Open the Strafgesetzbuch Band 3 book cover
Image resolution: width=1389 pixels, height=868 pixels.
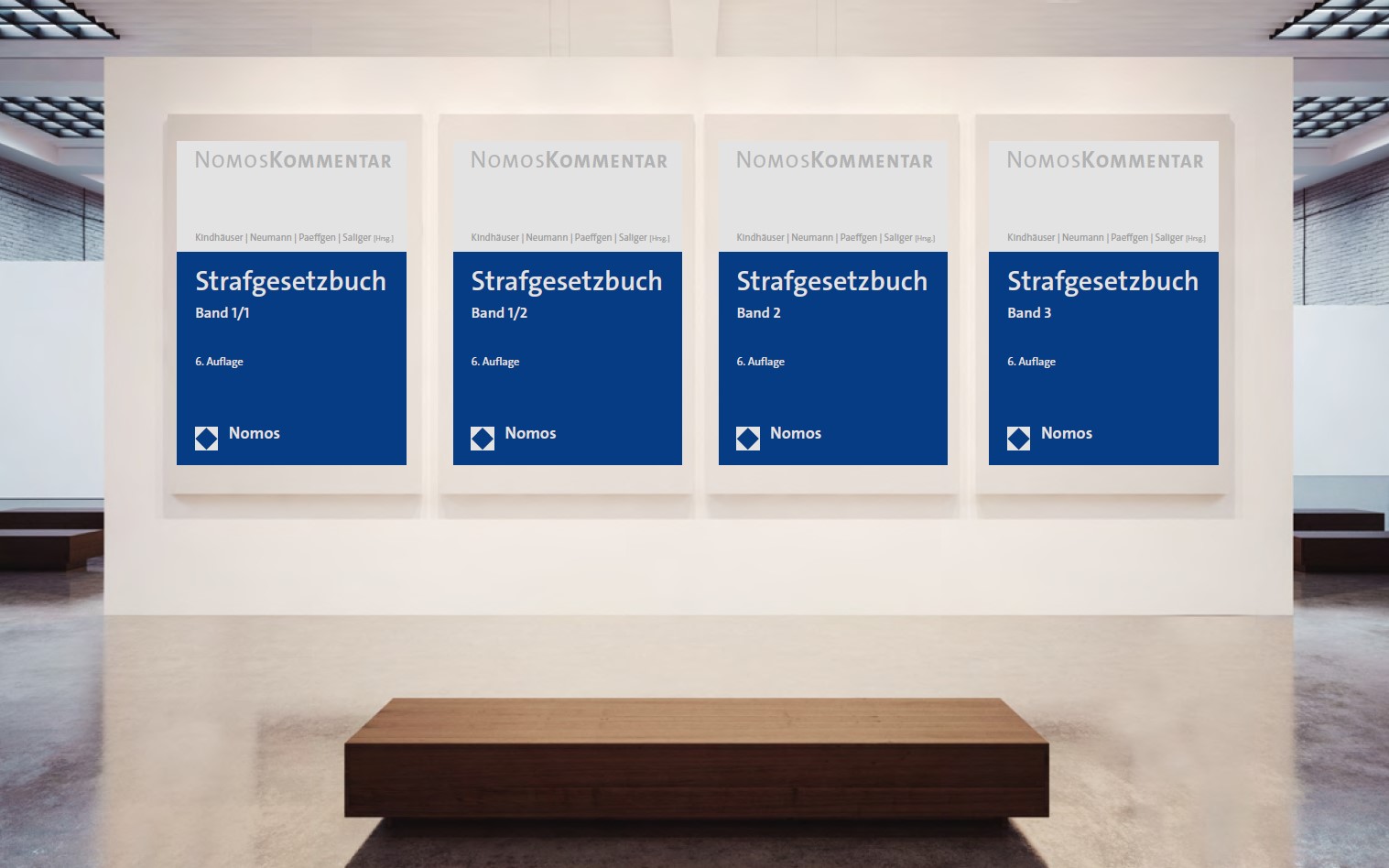1103,303
